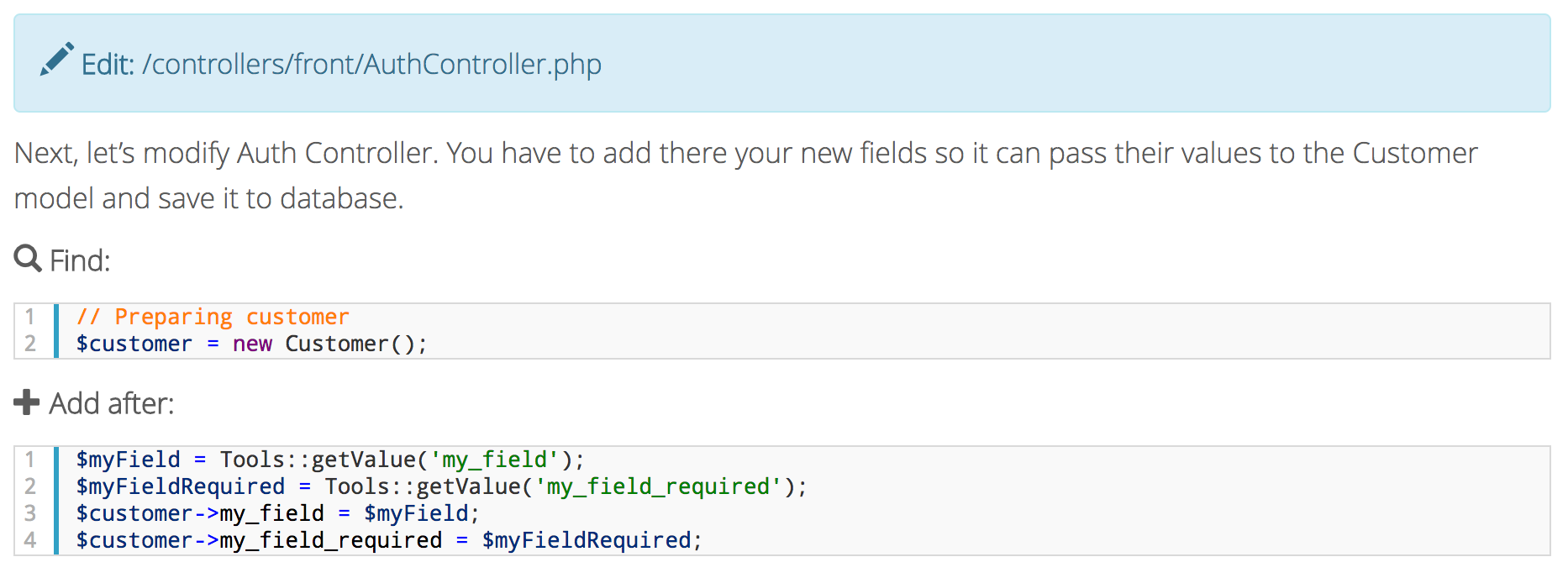This screenshot has width=1568, height=578.
Task: Click the pencil edit icon
Action: pos(56,60)
